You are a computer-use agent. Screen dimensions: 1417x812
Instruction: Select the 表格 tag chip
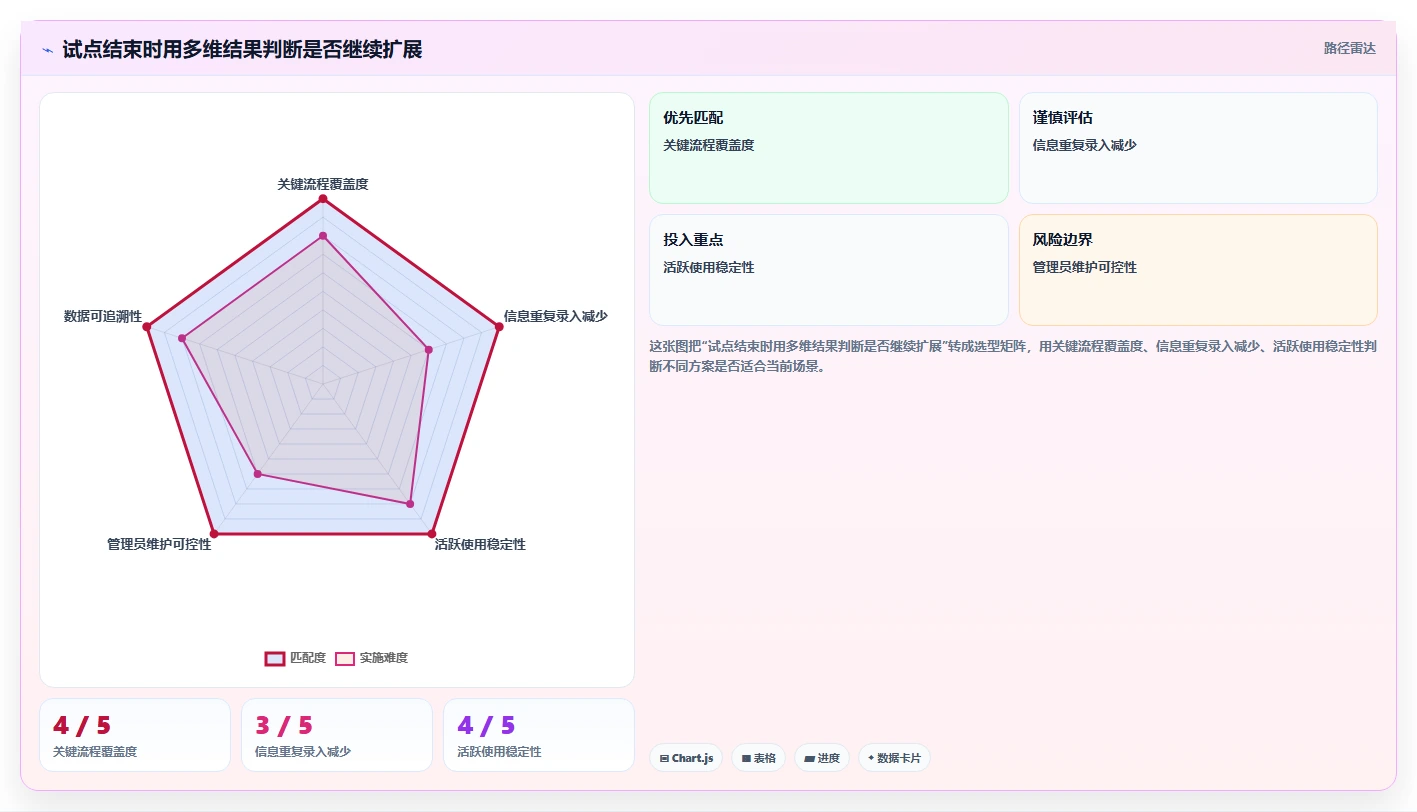(x=759, y=758)
